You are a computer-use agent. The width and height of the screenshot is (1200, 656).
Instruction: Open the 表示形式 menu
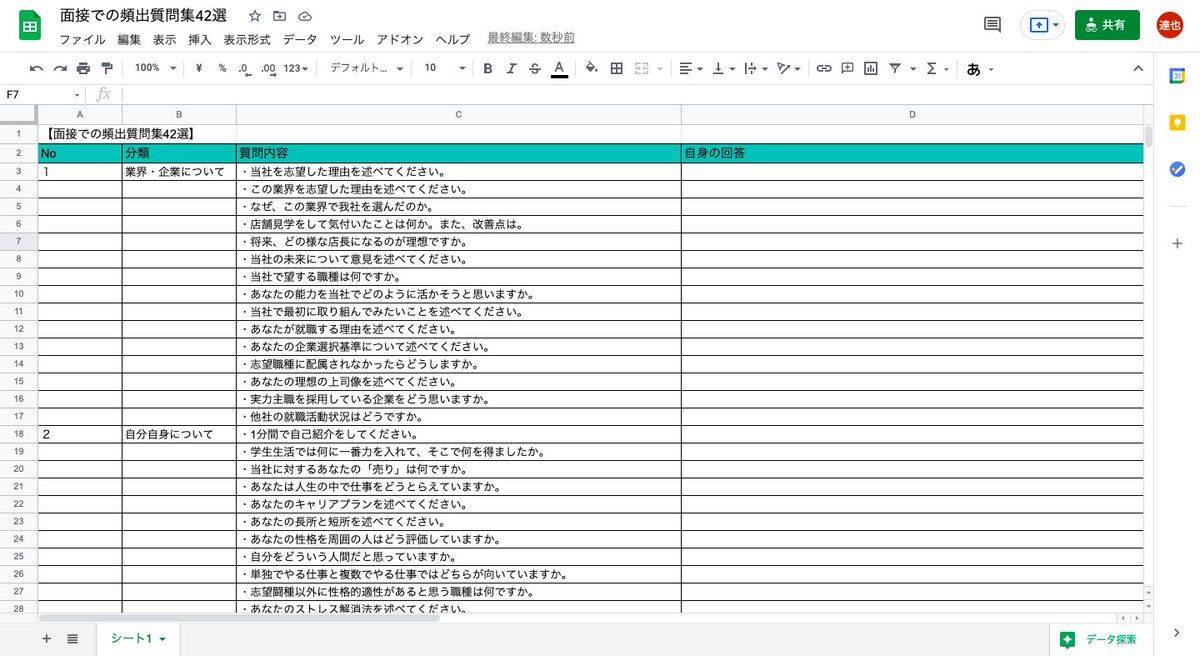coord(247,39)
